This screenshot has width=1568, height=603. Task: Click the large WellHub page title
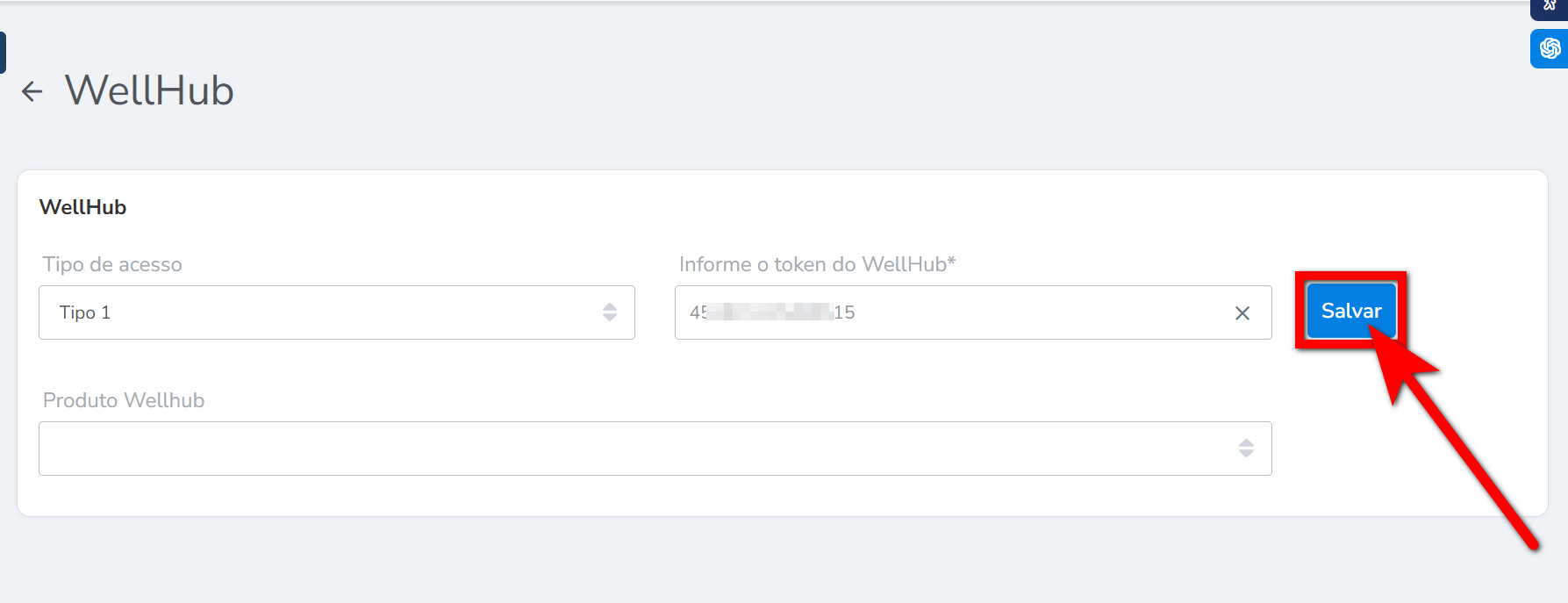[149, 90]
